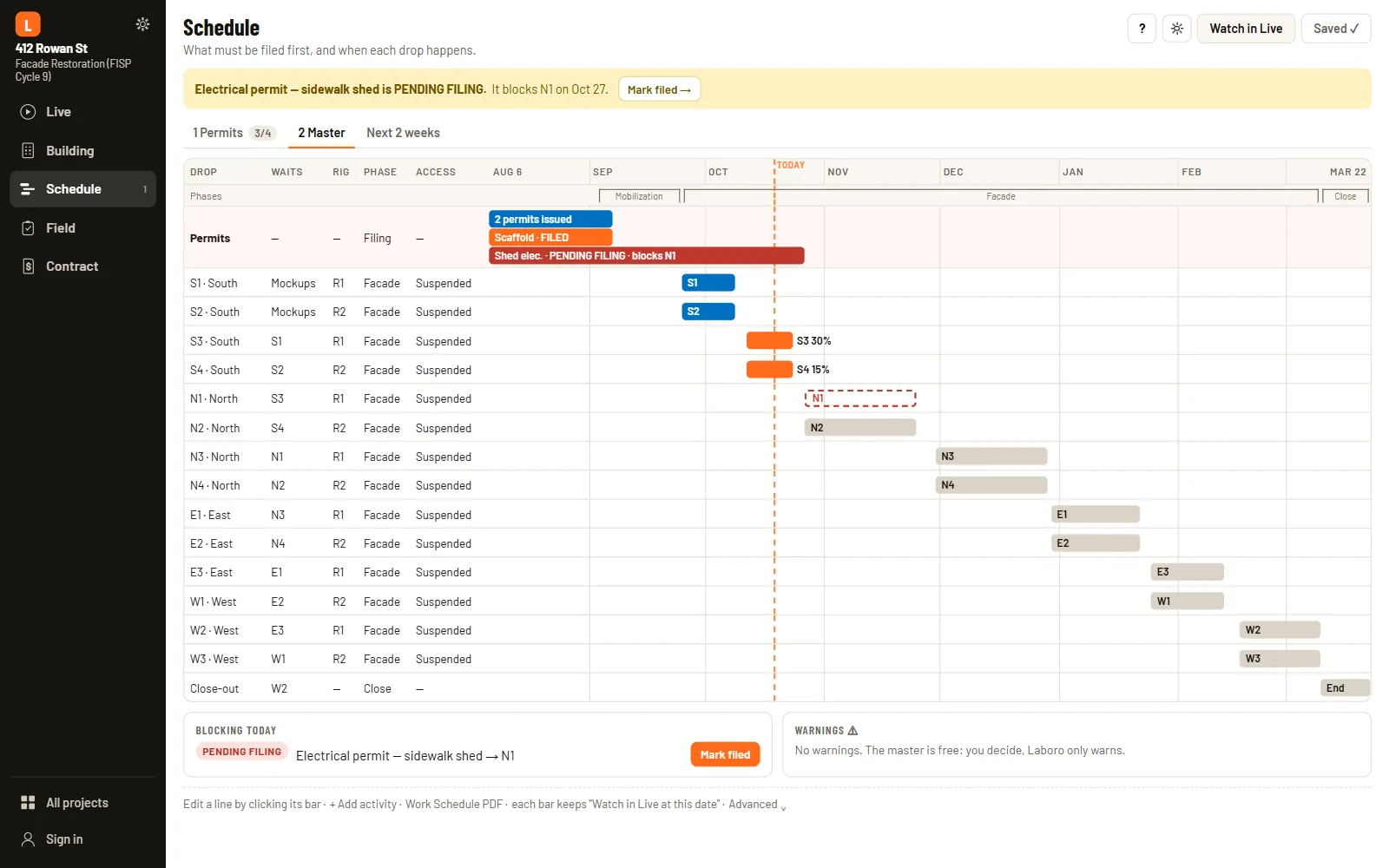Click the 'Close-out' row label
The image size is (1389, 868).
[214, 689]
